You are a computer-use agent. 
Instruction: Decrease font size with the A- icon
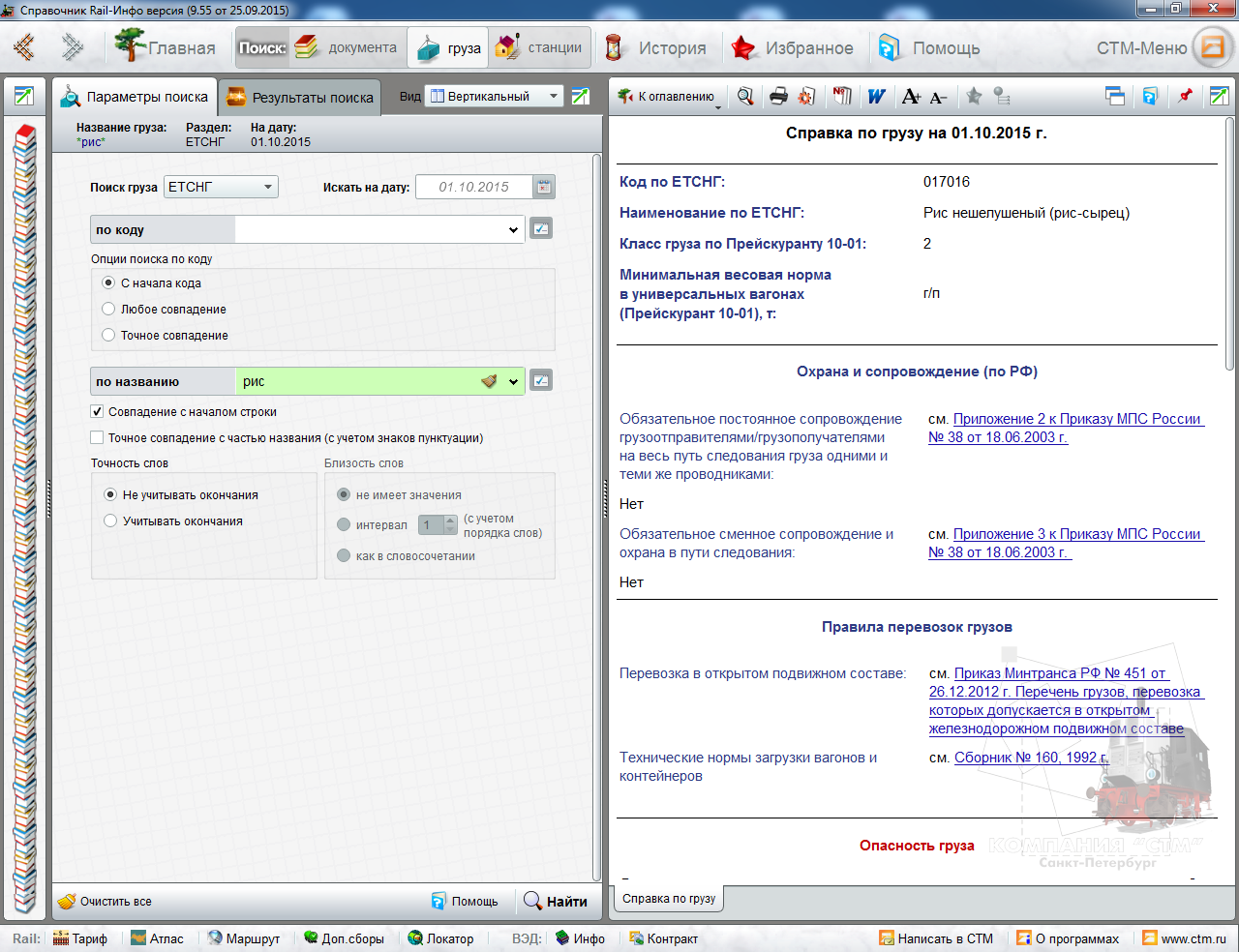[937, 97]
